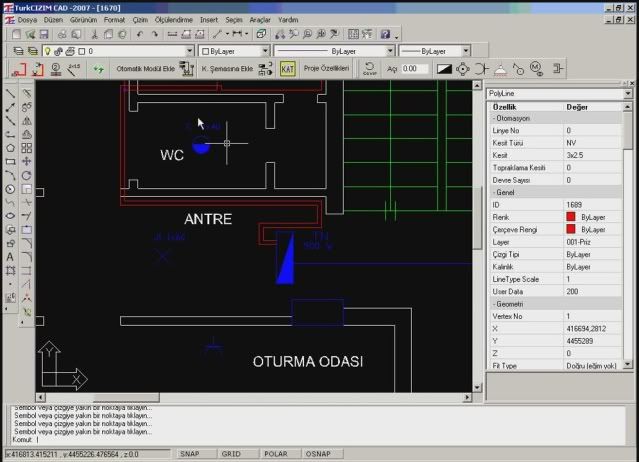
Task: Click the help question-mark icon
Action: pos(385,34)
